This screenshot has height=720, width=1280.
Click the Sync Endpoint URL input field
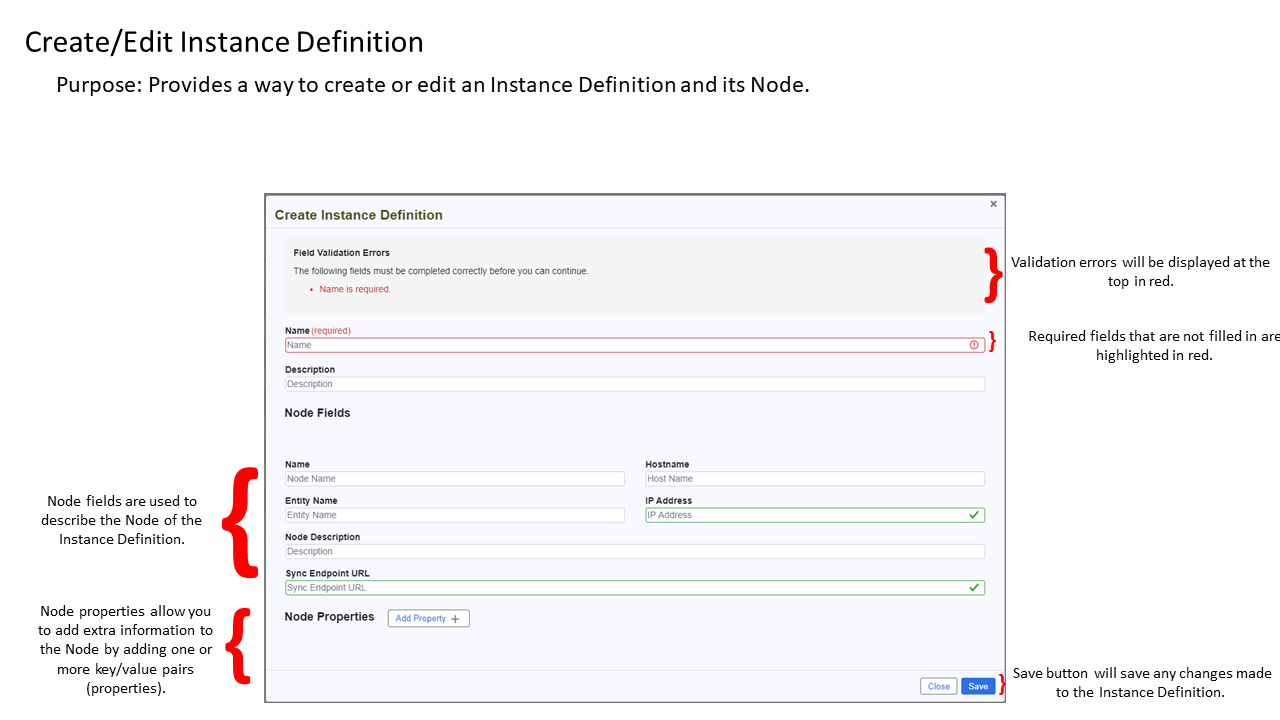coord(635,588)
